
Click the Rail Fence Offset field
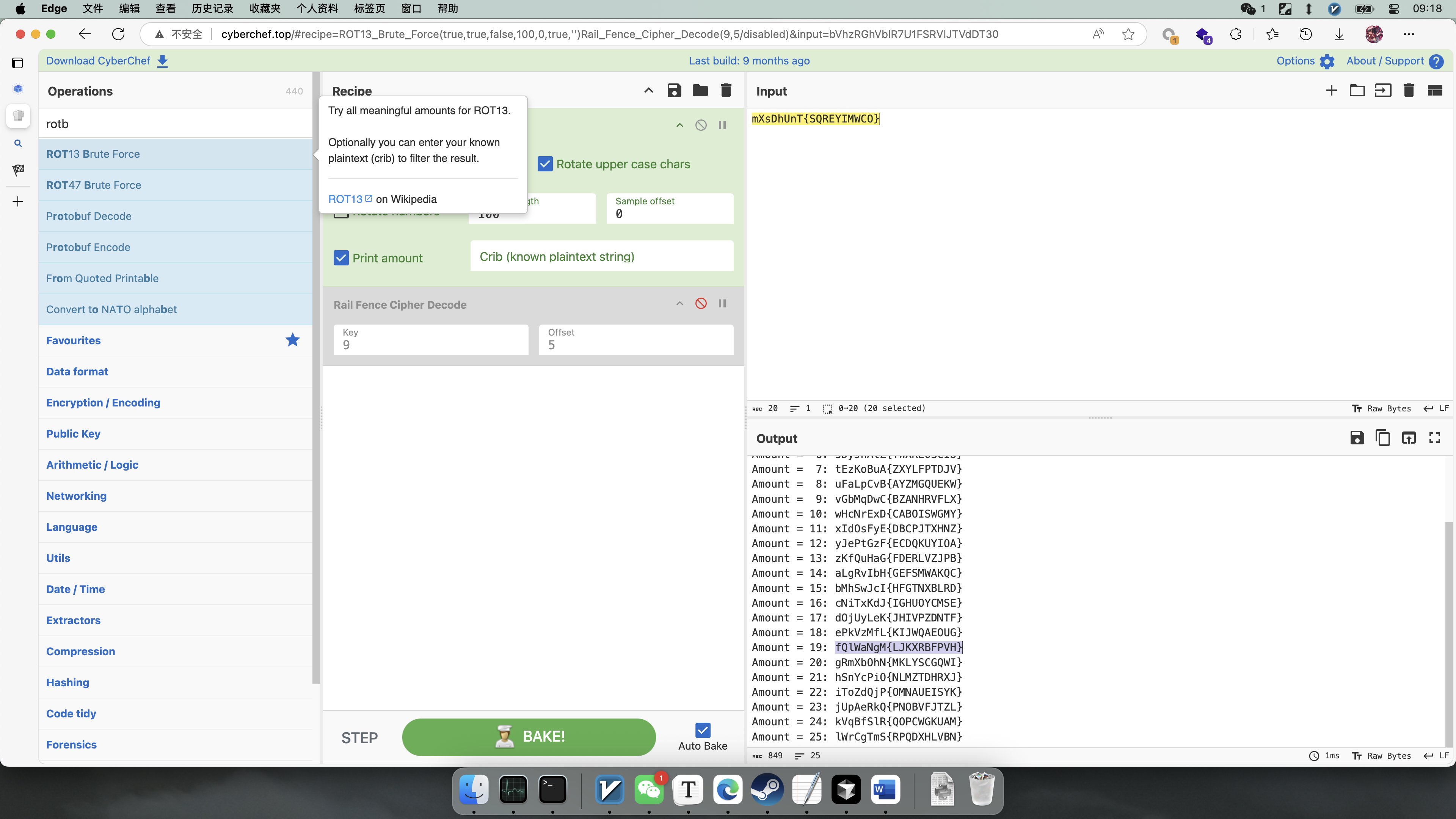[636, 340]
